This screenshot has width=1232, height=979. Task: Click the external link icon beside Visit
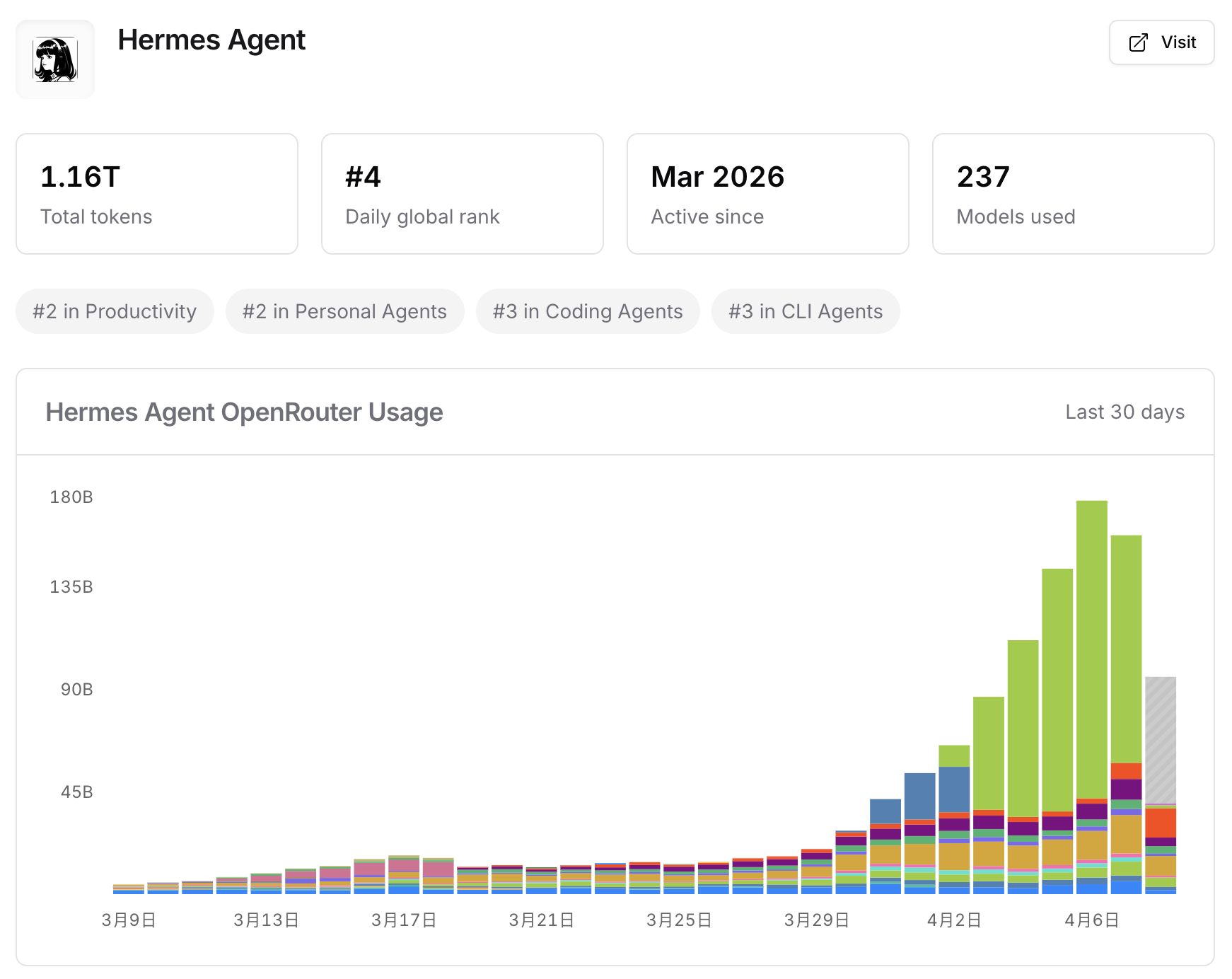click(1138, 42)
